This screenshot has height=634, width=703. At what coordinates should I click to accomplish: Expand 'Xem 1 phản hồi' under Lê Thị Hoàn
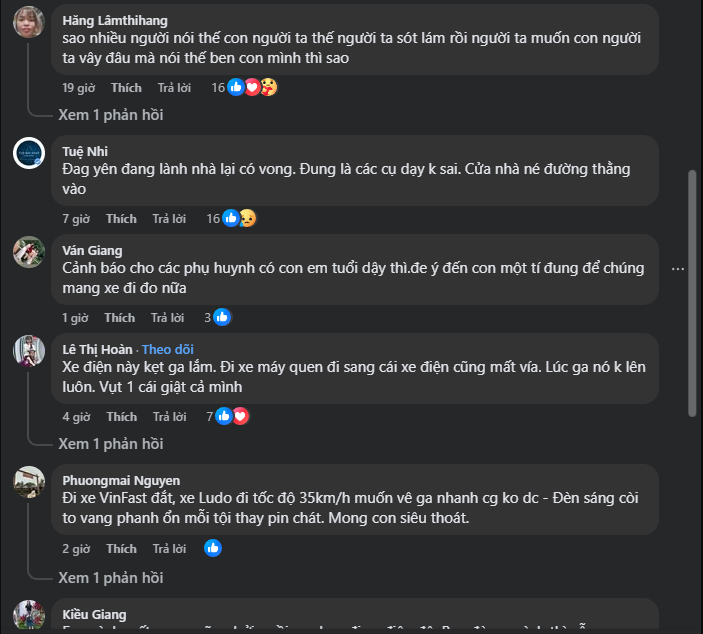(110, 444)
